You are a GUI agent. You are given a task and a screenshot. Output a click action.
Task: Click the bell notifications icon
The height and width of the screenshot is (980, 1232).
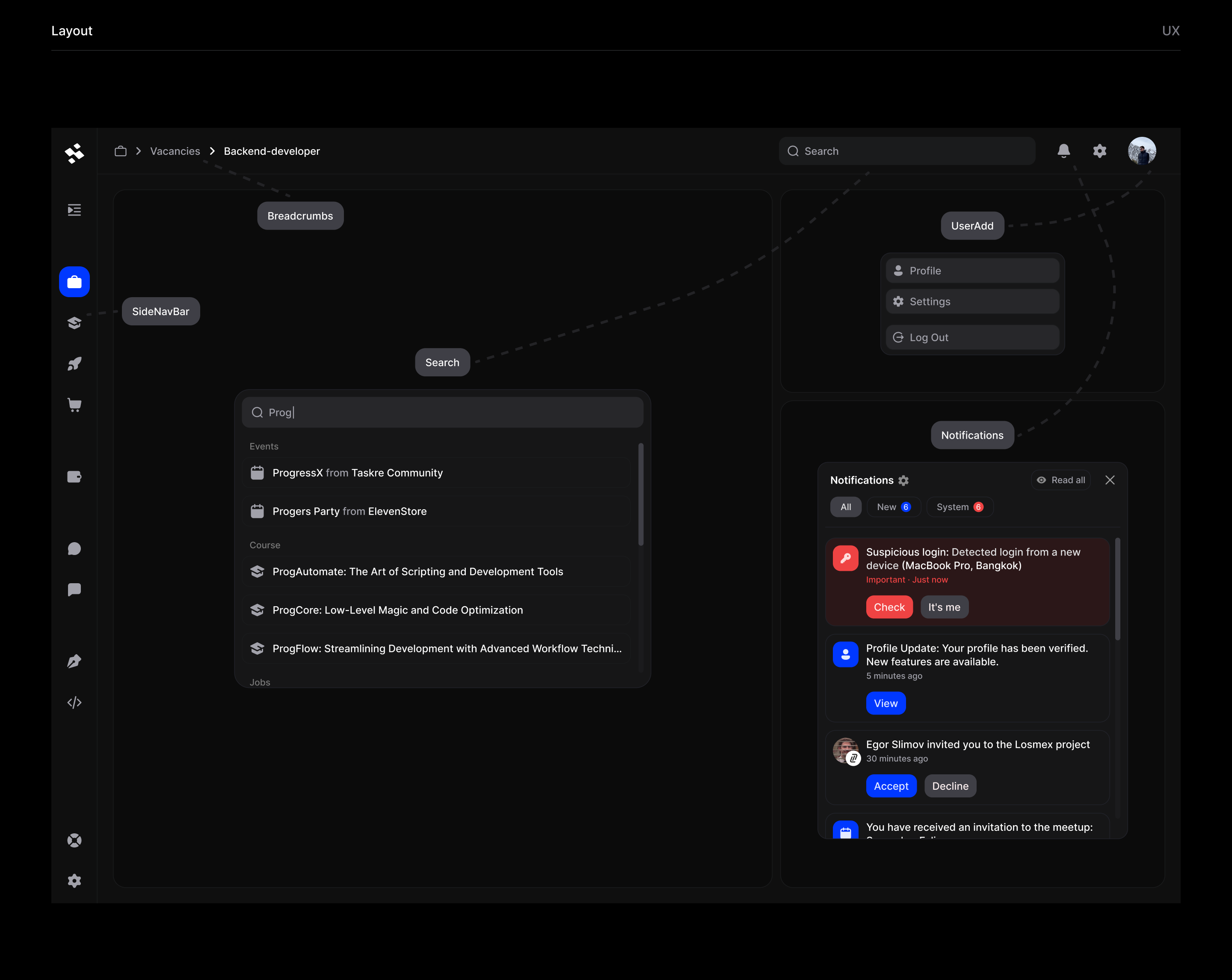coord(1063,151)
